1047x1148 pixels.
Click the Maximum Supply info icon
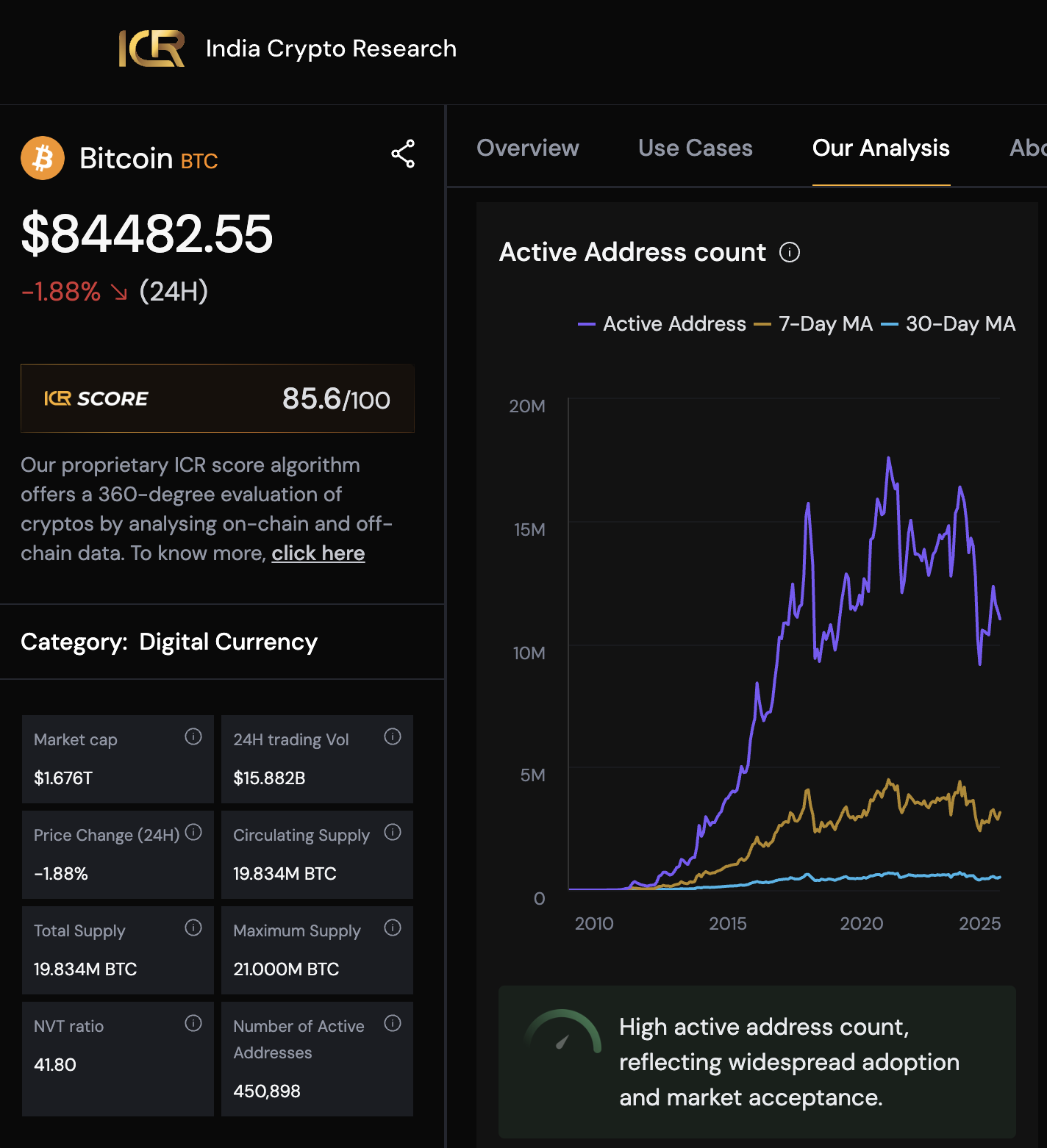point(393,928)
